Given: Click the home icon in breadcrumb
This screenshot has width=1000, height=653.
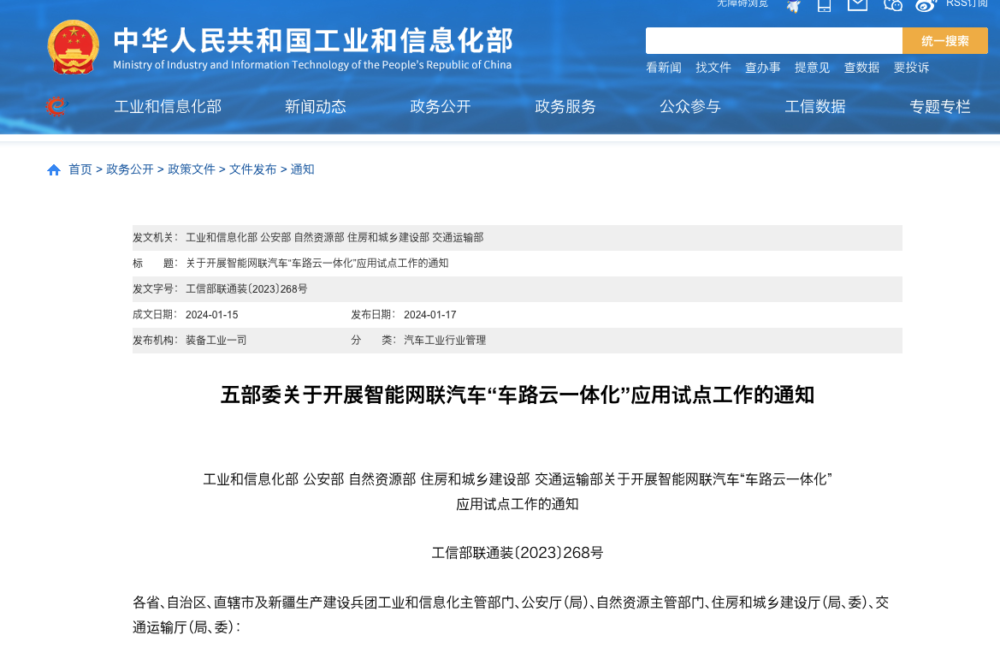Looking at the screenshot, I should click(54, 170).
